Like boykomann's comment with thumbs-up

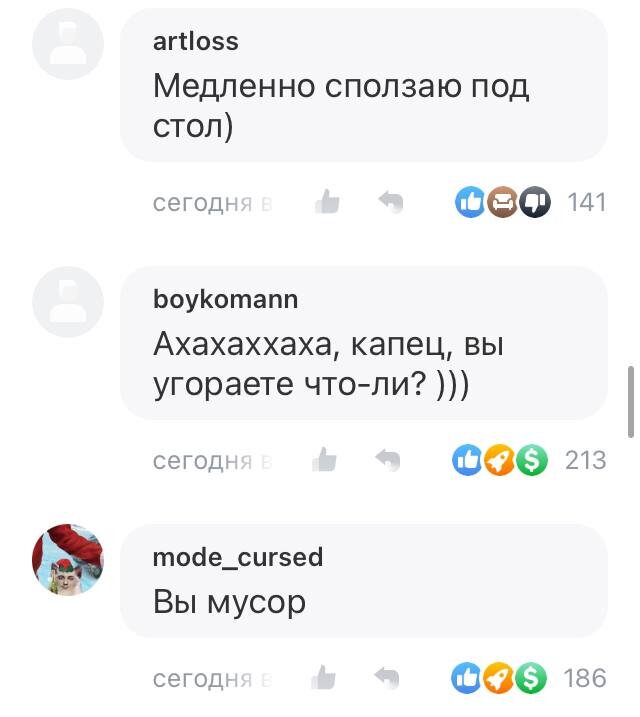click(x=325, y=460)
